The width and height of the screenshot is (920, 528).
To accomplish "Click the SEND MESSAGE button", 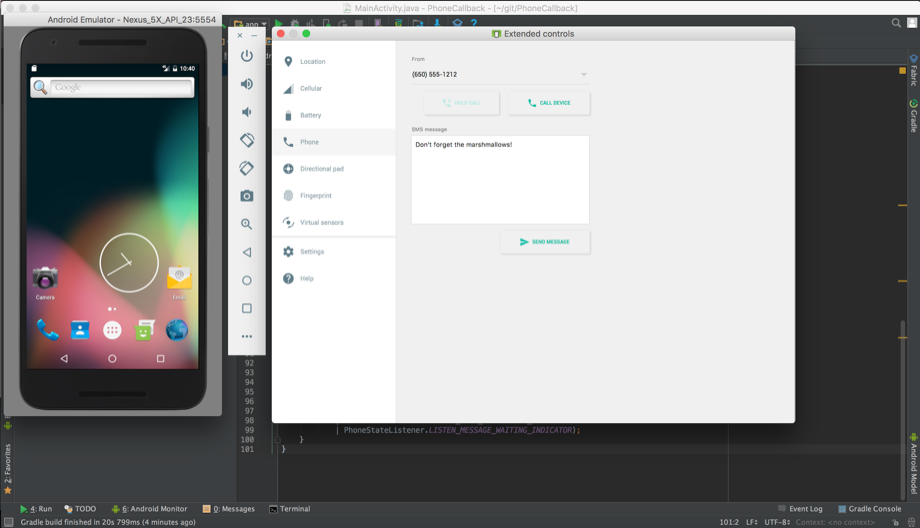I will tap(545, 242).
